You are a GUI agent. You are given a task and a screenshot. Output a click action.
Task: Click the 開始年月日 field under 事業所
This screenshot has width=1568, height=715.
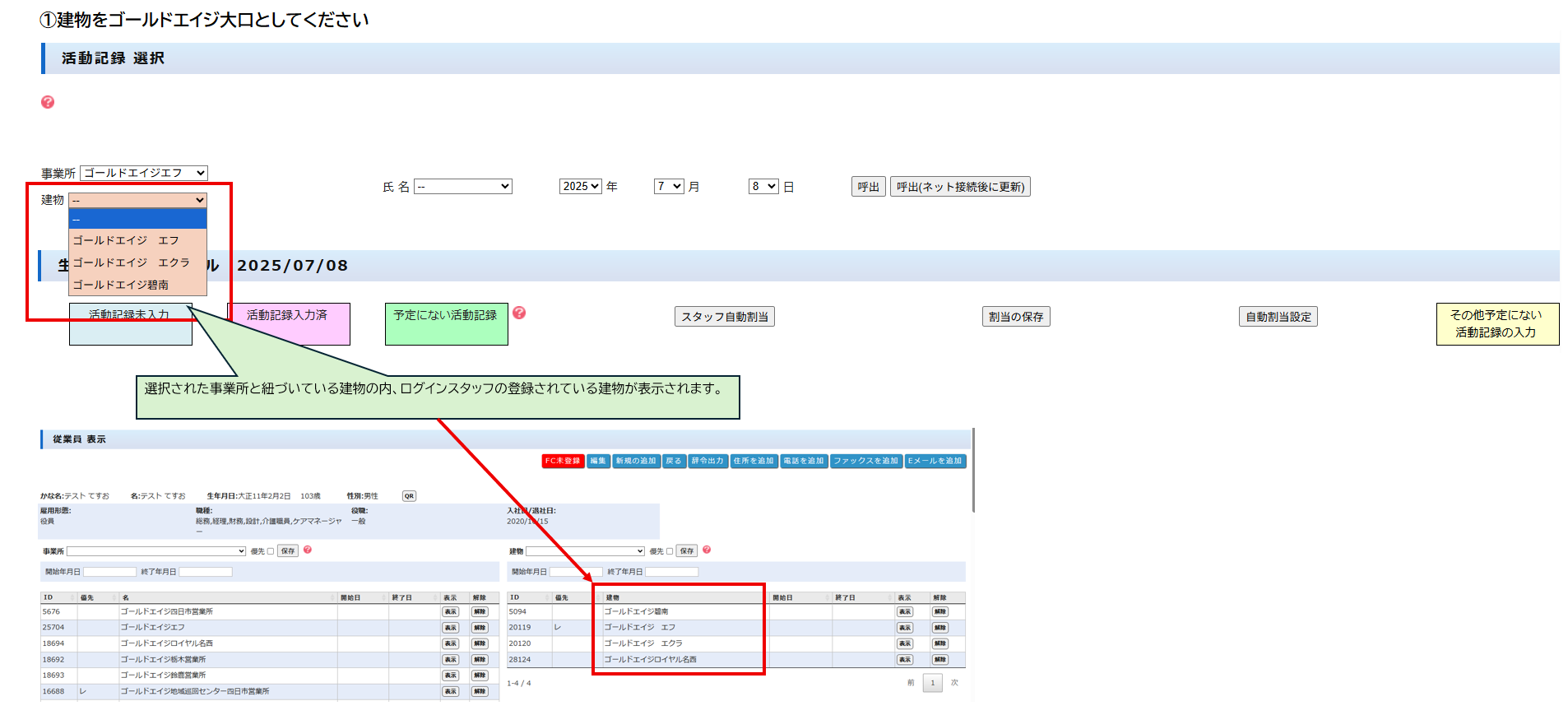click(x=109, y=572)
